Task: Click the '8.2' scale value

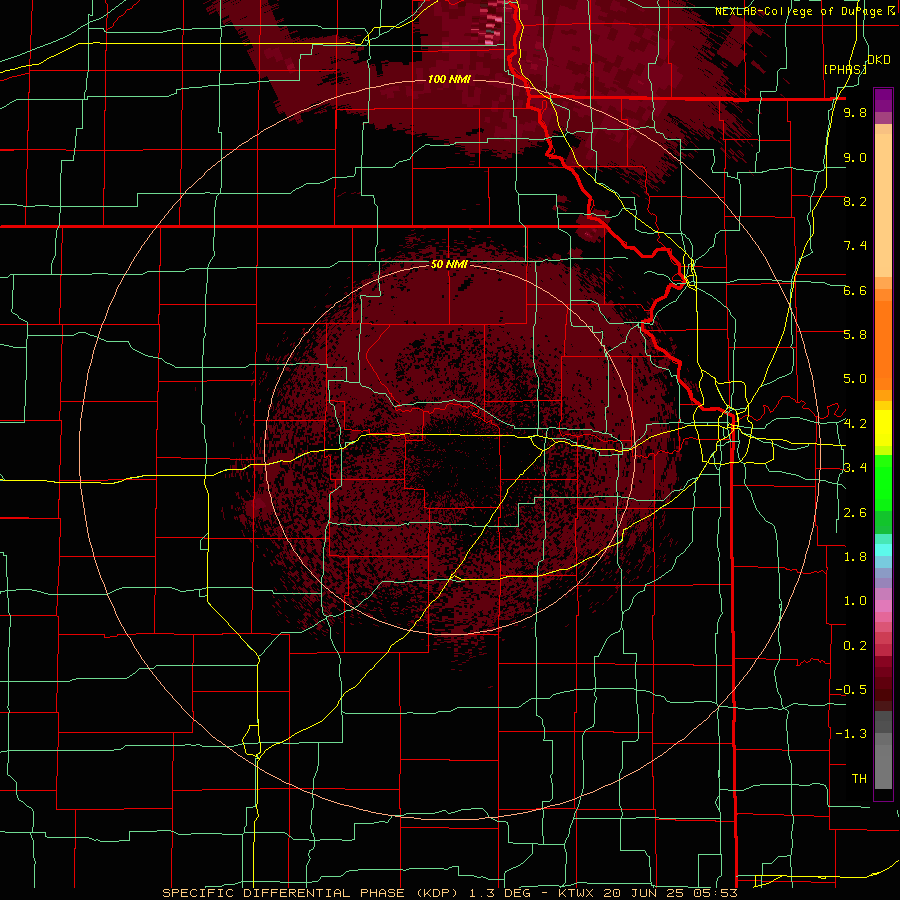Action: (855, 201)
